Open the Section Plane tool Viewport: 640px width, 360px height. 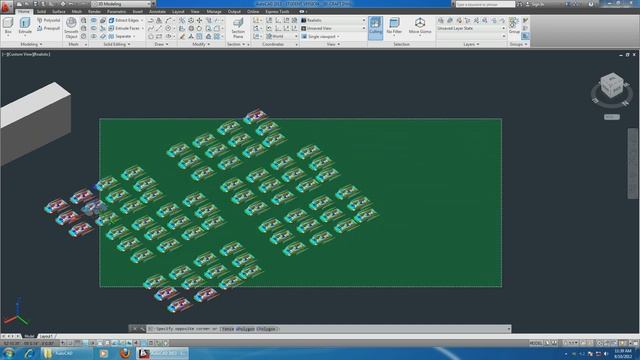click(238, 28)
